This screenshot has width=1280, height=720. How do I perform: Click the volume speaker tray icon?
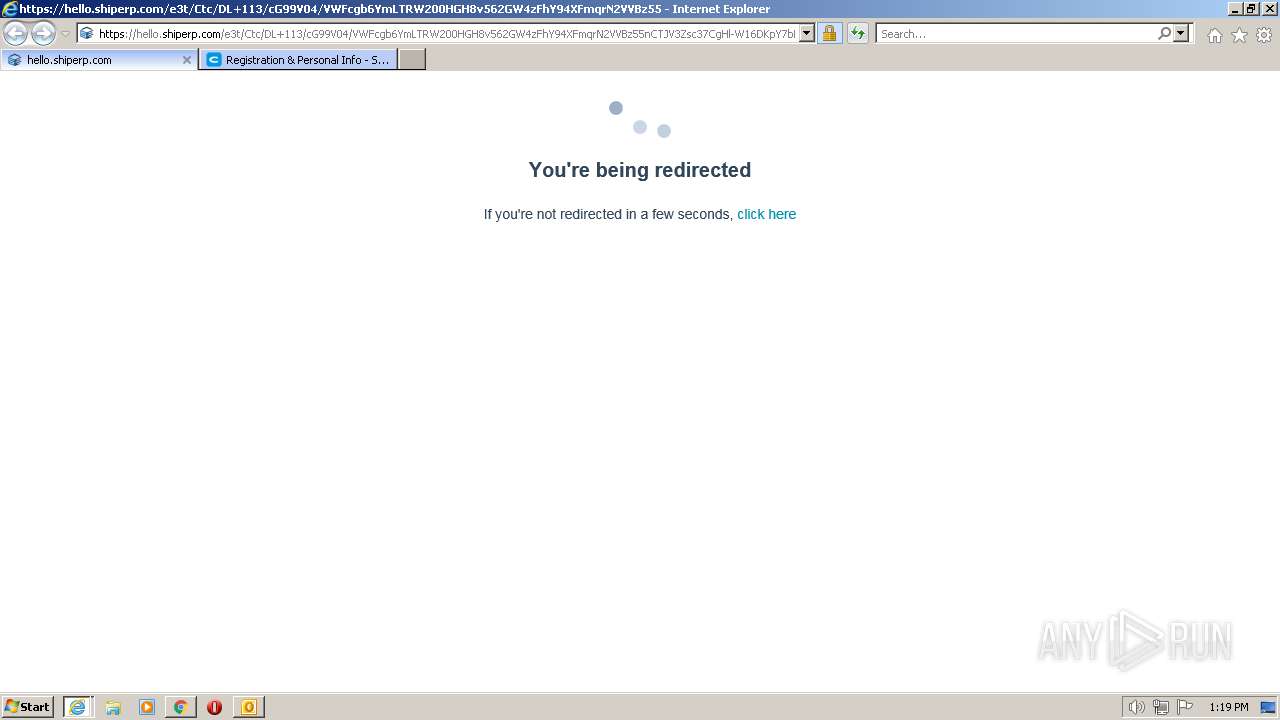coord(1136,707)
